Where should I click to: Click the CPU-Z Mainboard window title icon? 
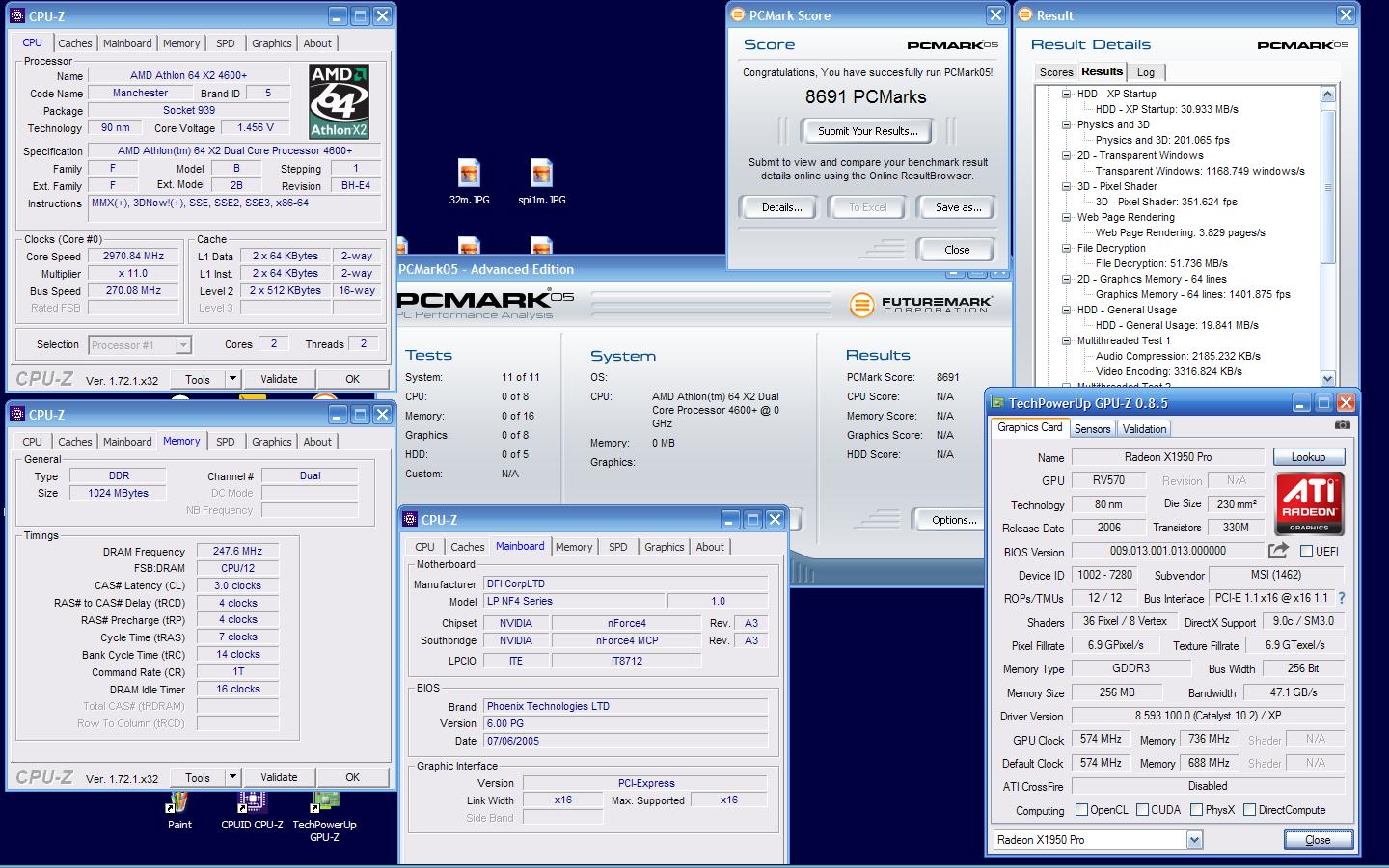pos(410,519)
